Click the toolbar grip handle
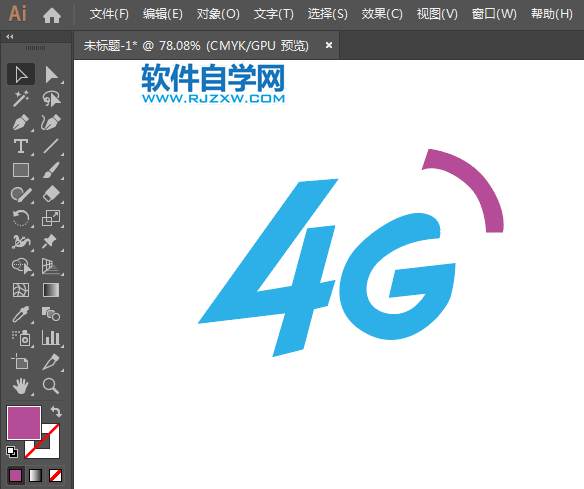This screenshot has height=489, width=584. click(35, 48)
